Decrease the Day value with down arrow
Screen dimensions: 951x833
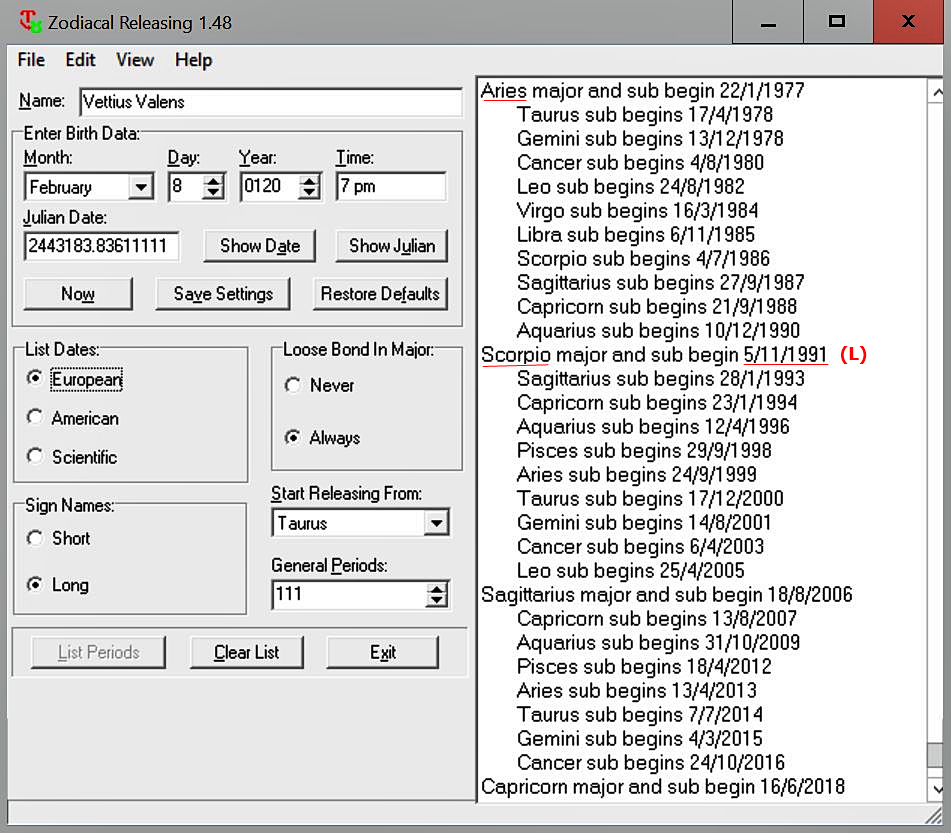213,193
